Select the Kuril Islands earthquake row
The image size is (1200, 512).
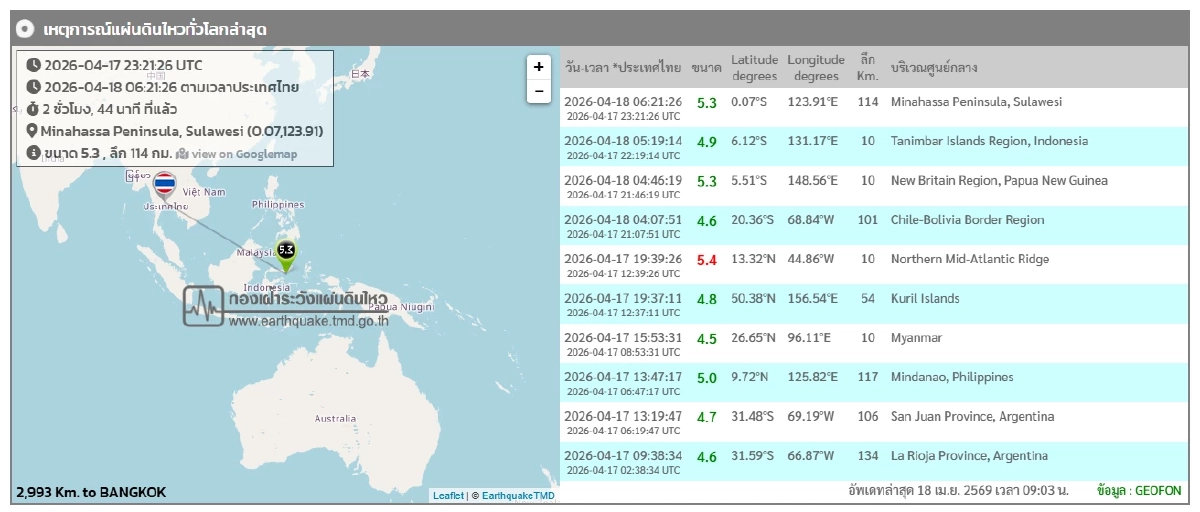[x=872, y=304]
